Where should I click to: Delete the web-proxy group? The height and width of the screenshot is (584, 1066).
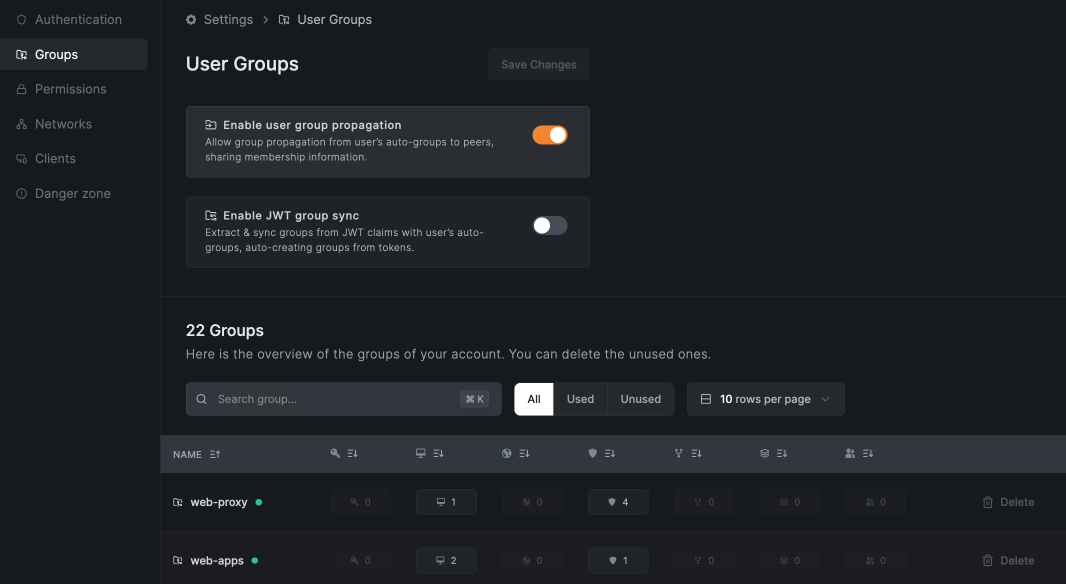pyautogui.click(x=1007, y=502)
